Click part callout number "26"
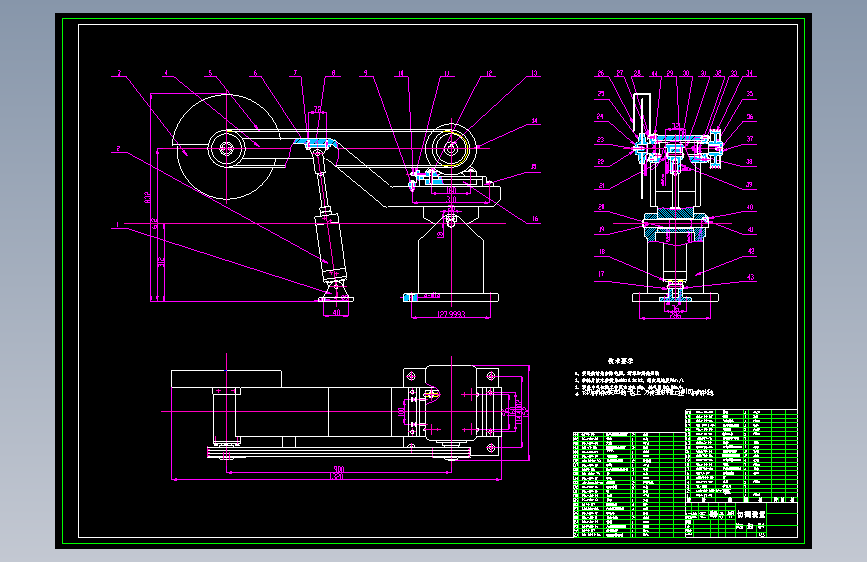 click(x=600, y=72)
